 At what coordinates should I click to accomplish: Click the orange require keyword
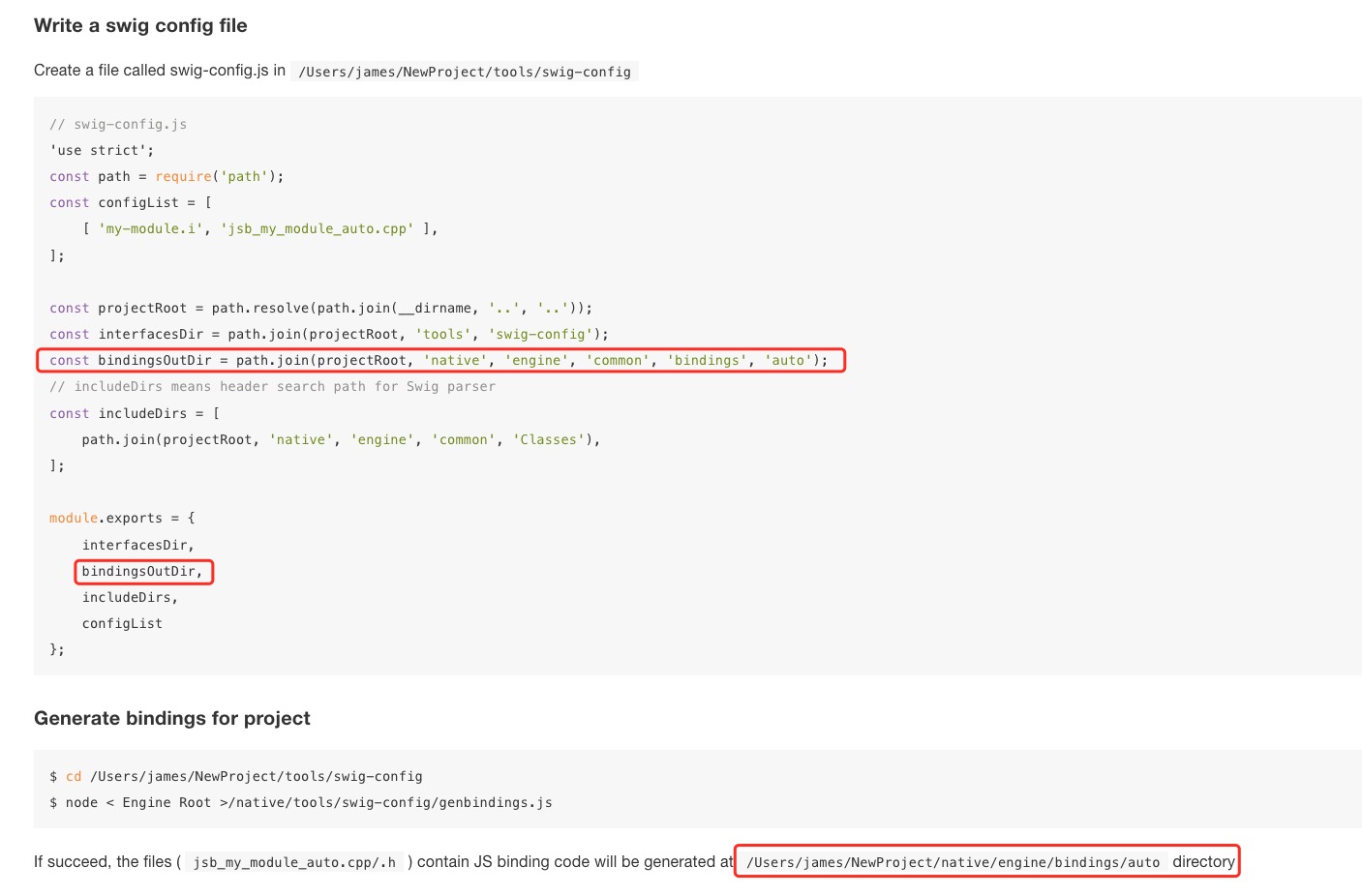(x=183, y=176)
